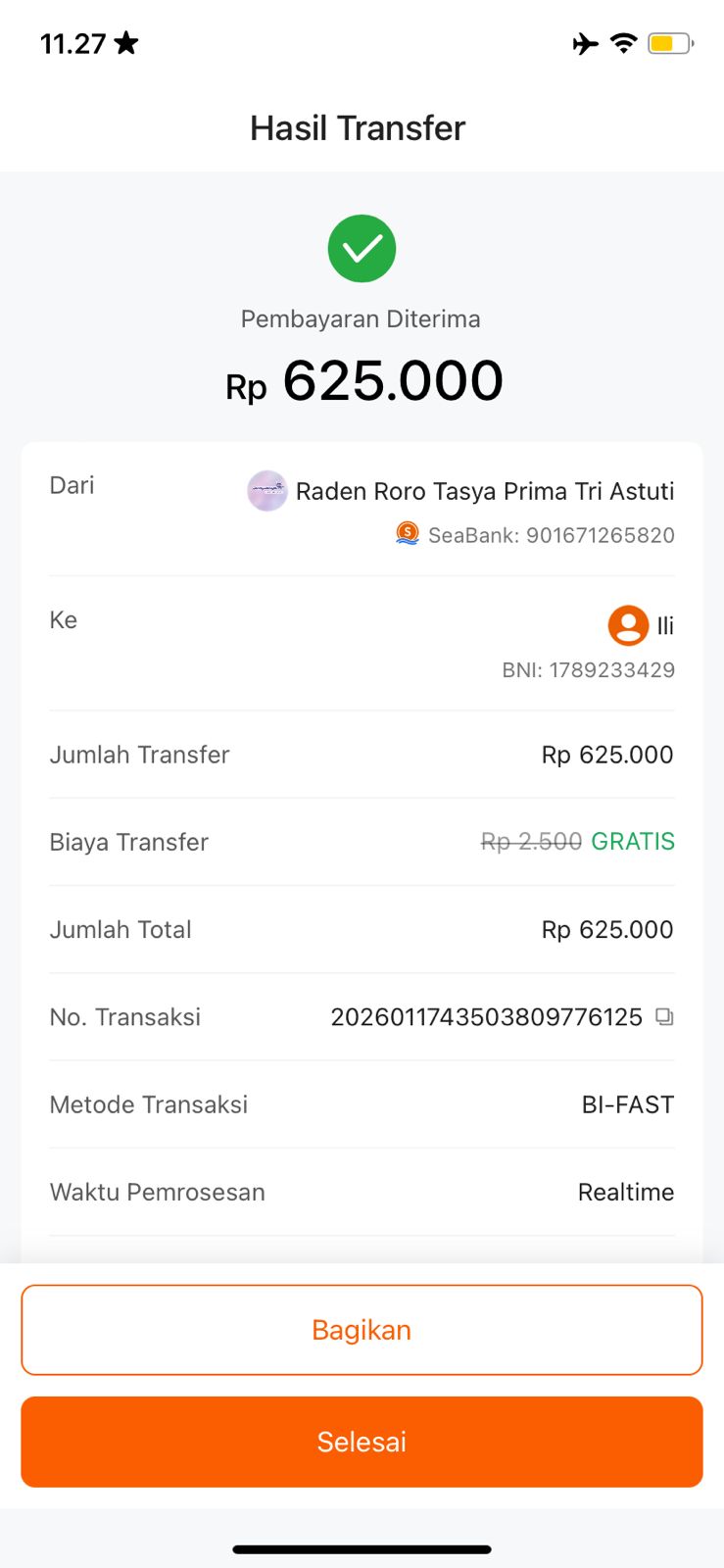The width and height of the screenshot is (724, 1568).
Task: Tap the BI-FAST transaction method value
Action: (628, 1104)
